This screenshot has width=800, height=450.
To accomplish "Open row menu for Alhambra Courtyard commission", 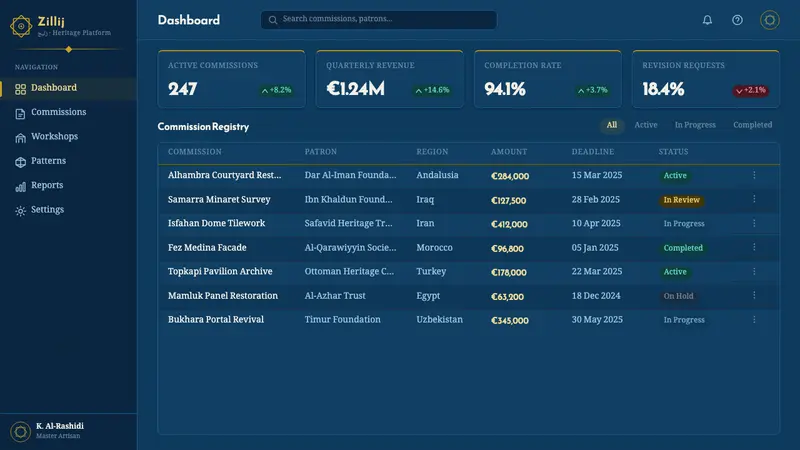I will (x=754, y=175).
